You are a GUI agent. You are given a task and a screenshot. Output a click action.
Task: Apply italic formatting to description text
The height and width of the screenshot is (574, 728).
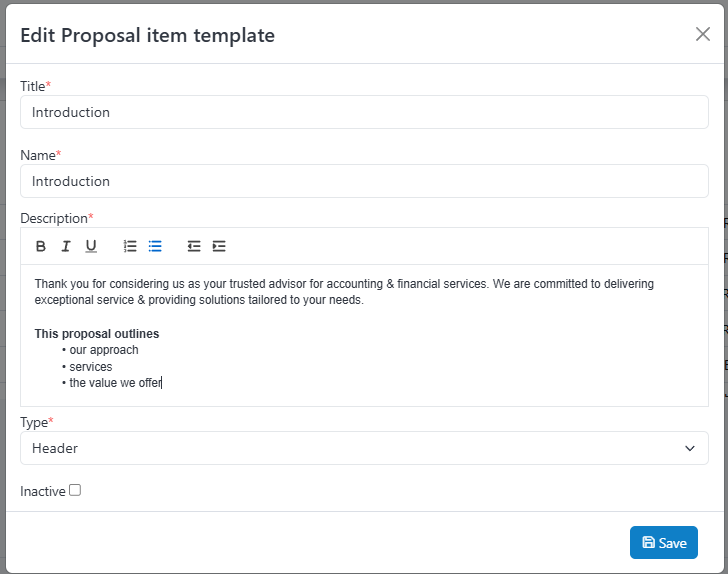[x=66, y=246]
